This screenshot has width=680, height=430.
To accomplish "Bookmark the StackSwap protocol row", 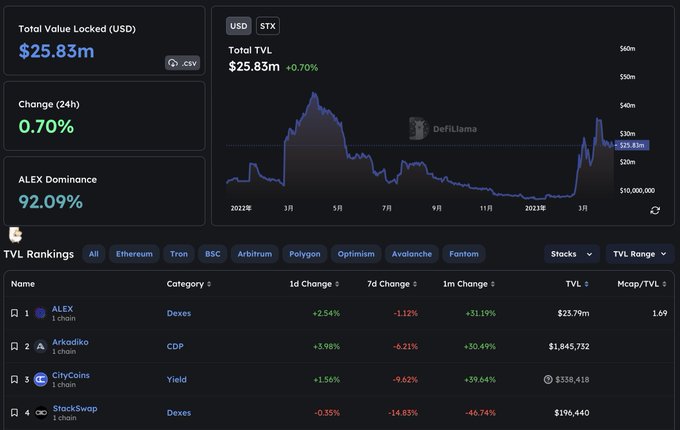I will 14,413.
